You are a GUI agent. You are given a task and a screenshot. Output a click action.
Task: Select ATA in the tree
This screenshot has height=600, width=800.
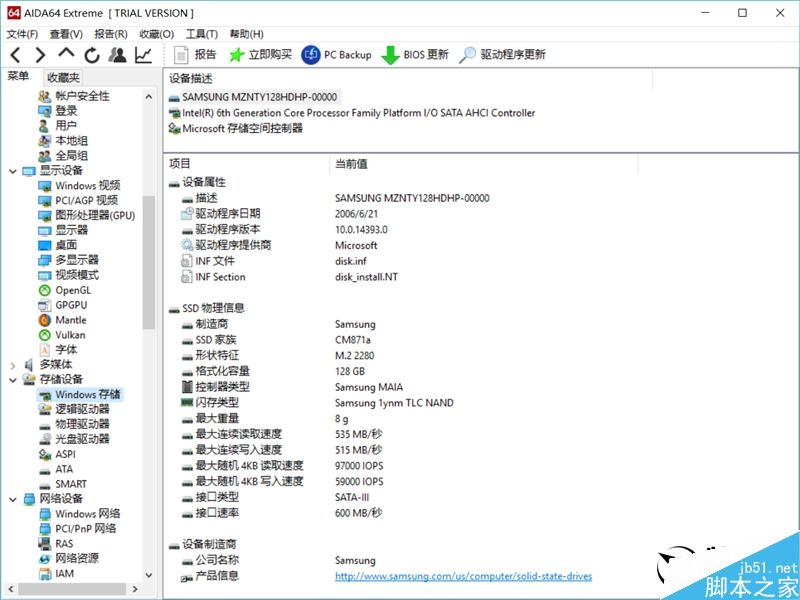tap(56, 469)
